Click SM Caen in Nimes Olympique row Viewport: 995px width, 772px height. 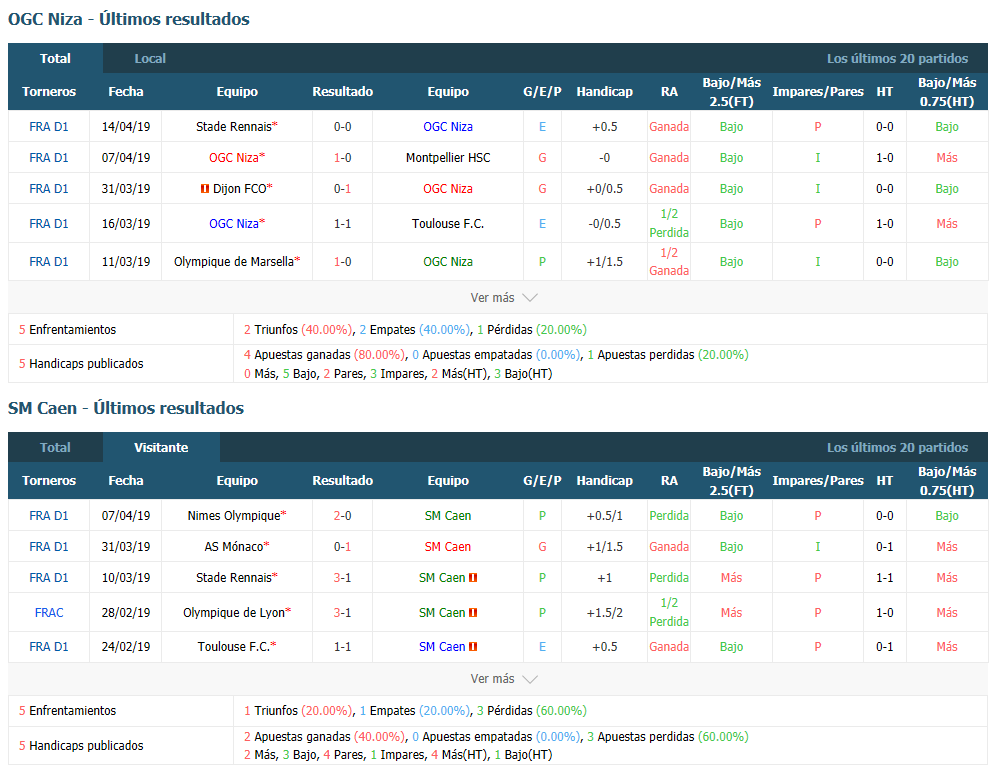pyautogui.click(x=448, y=516)
